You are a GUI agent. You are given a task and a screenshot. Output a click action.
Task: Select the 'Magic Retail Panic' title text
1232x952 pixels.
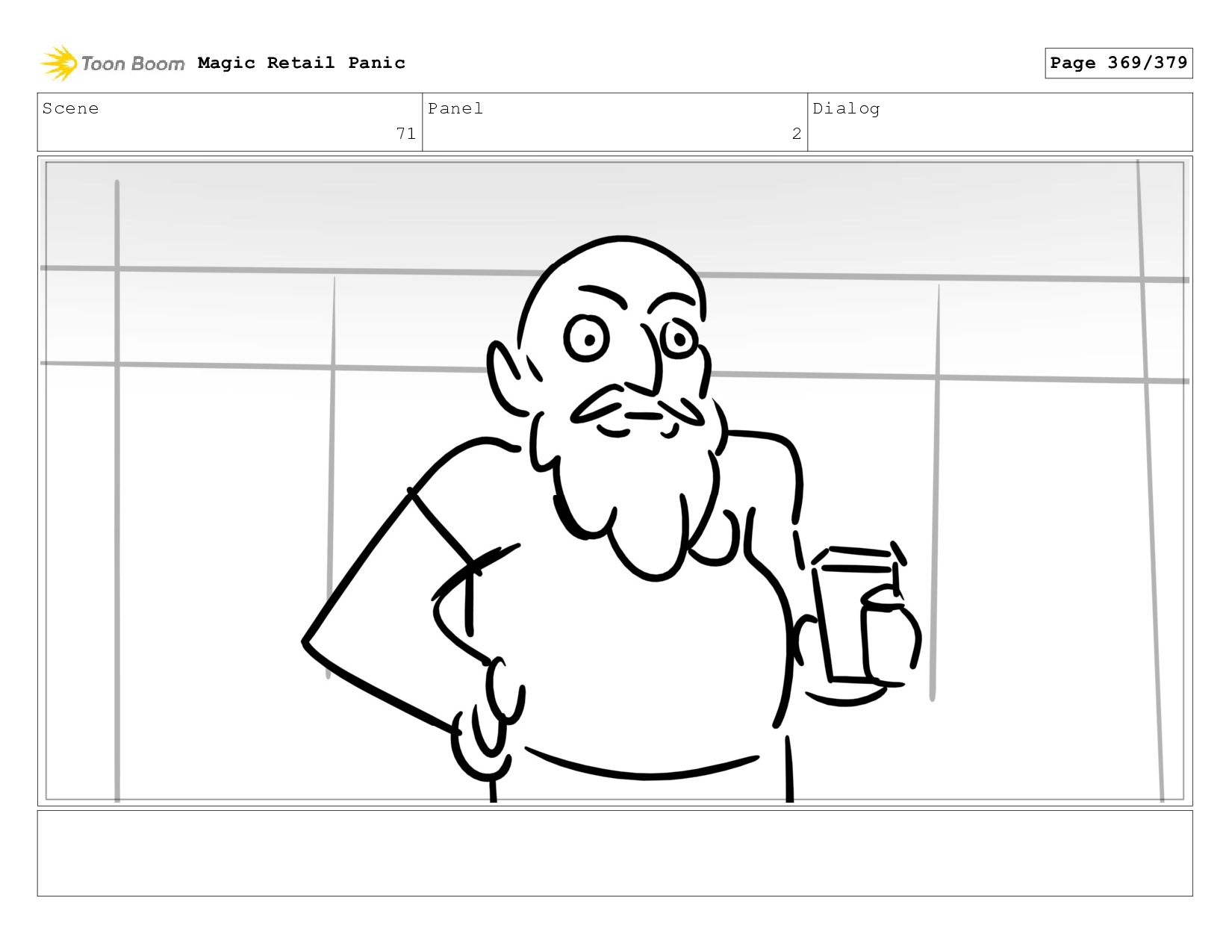[302, 63]
